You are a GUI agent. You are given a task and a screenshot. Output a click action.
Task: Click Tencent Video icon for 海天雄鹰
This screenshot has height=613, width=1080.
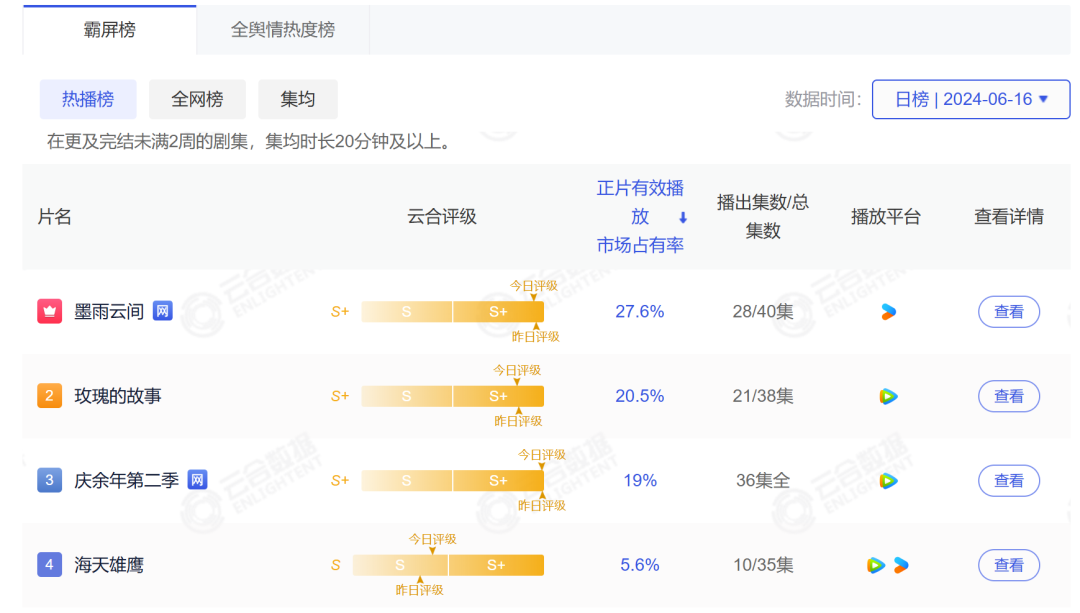point(876,565)
